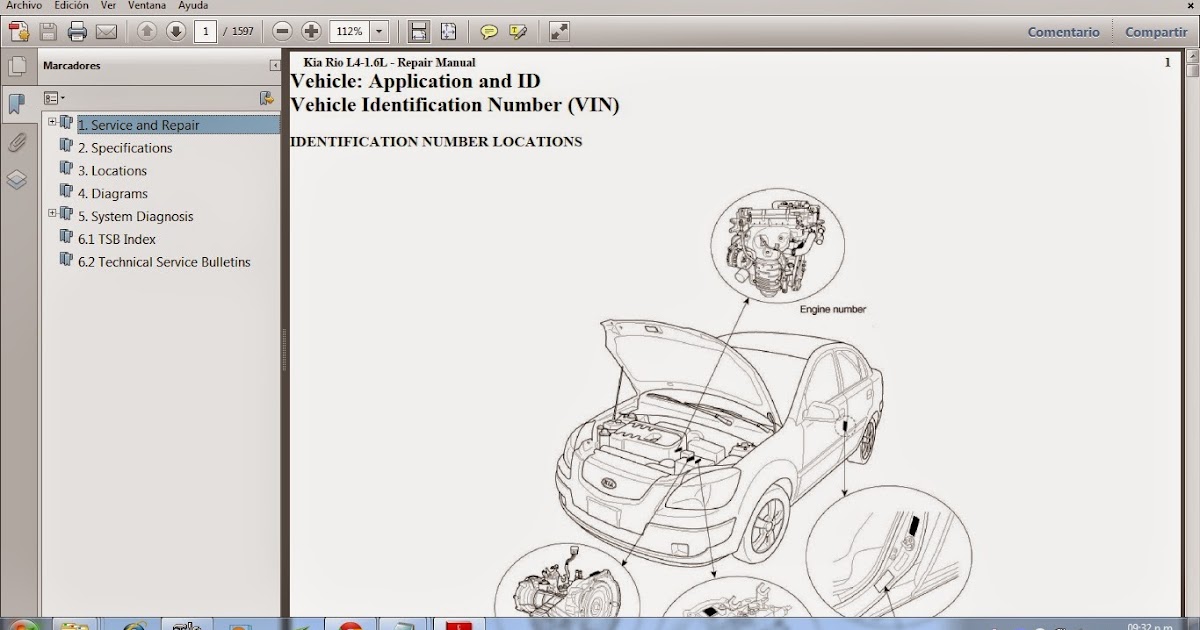Viewport: 1200px width, 630px height.
Task: Jump to 2. Specifications bookmark
Action: [125, 148]
